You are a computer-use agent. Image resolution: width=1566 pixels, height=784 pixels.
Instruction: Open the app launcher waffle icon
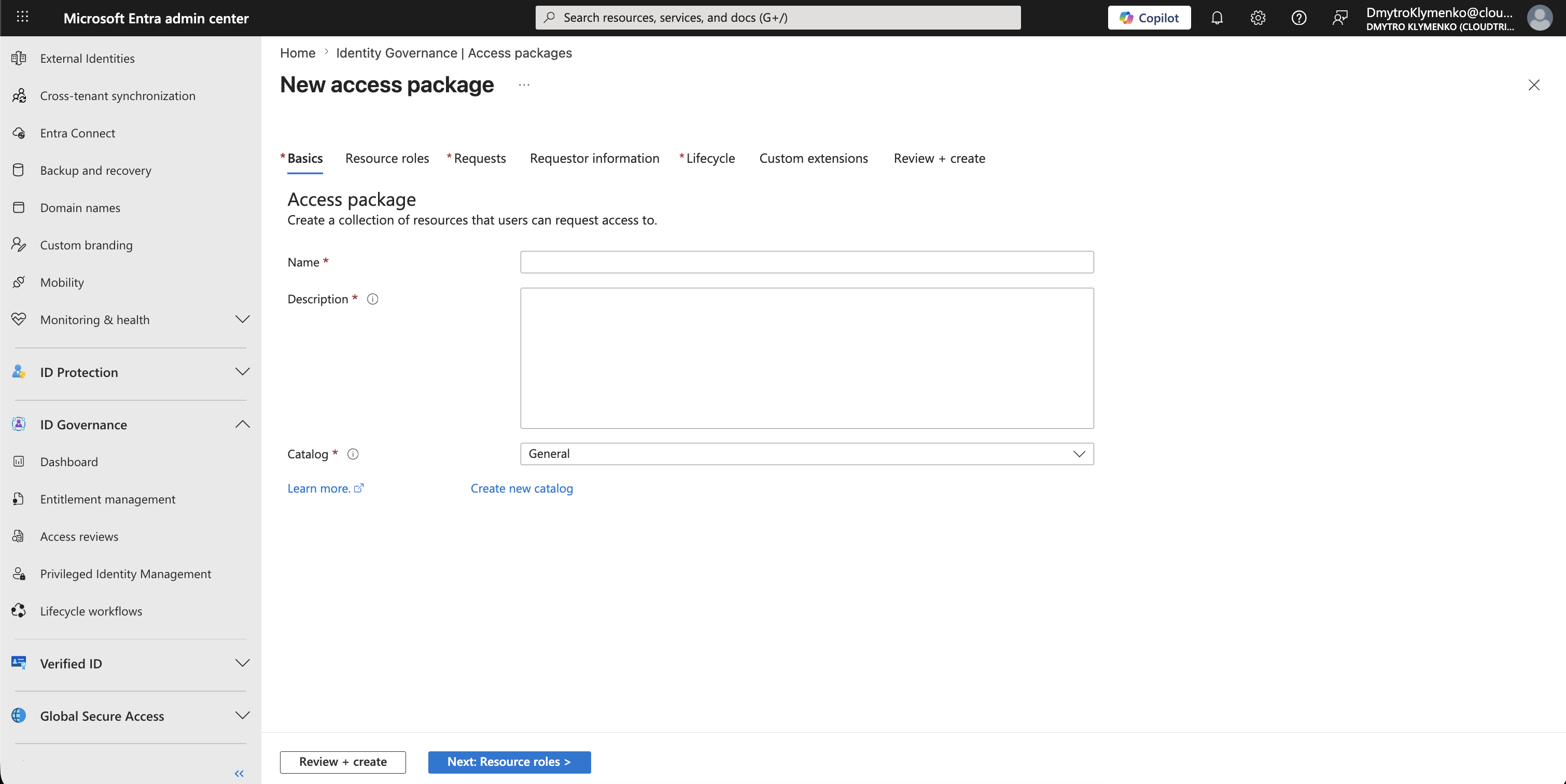pyautogui.click(x=22, y=17)
